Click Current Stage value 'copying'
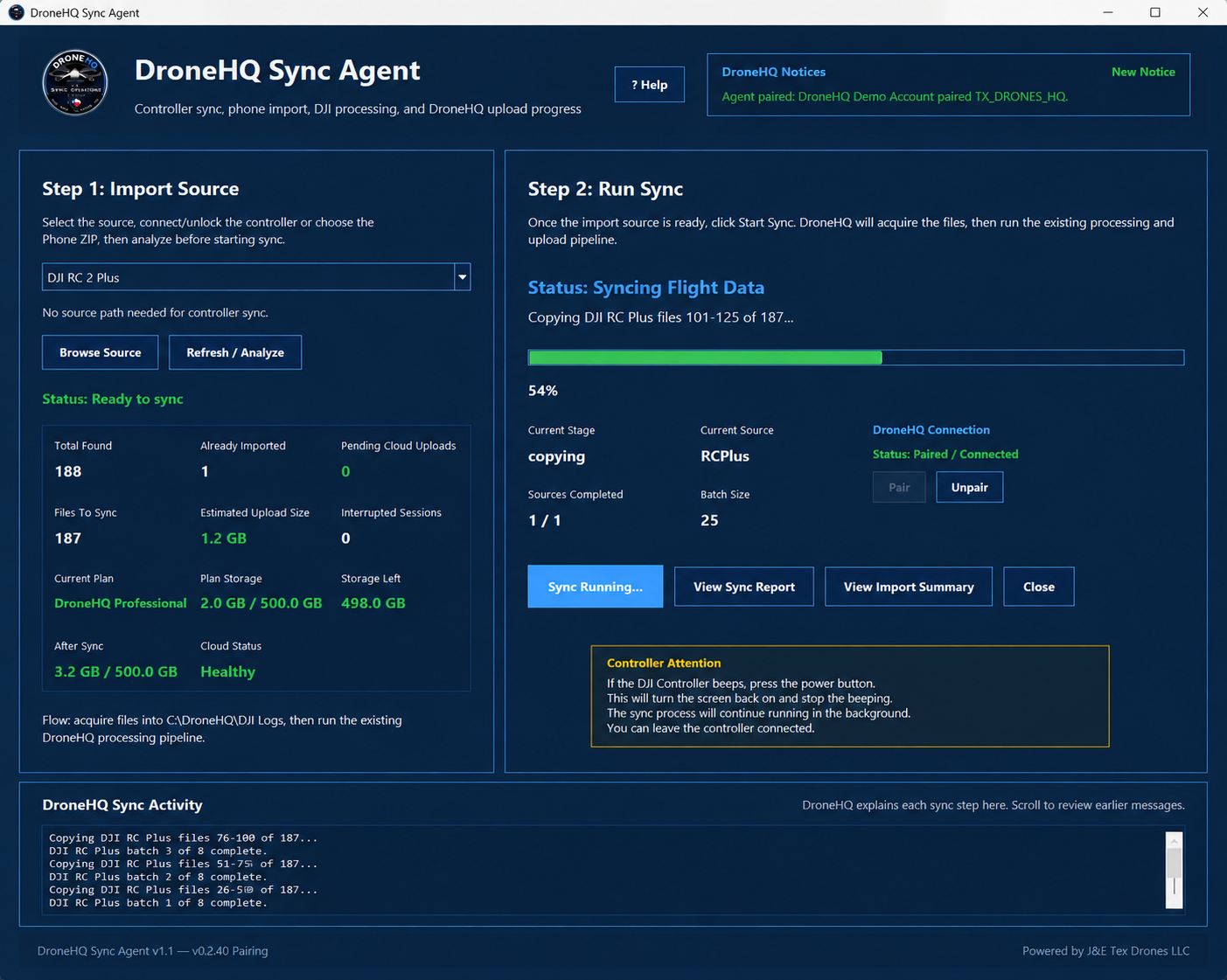 [x=556, y=456]
